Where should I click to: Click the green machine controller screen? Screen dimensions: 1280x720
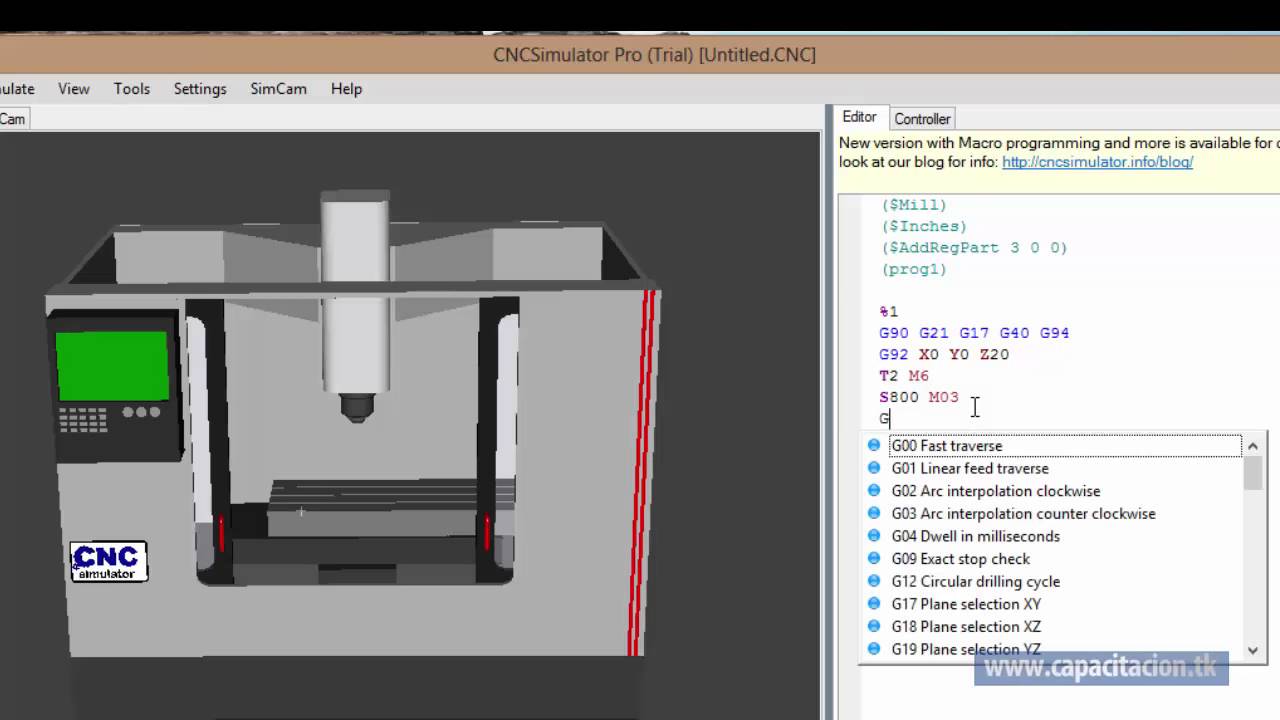tap(112, 366)
